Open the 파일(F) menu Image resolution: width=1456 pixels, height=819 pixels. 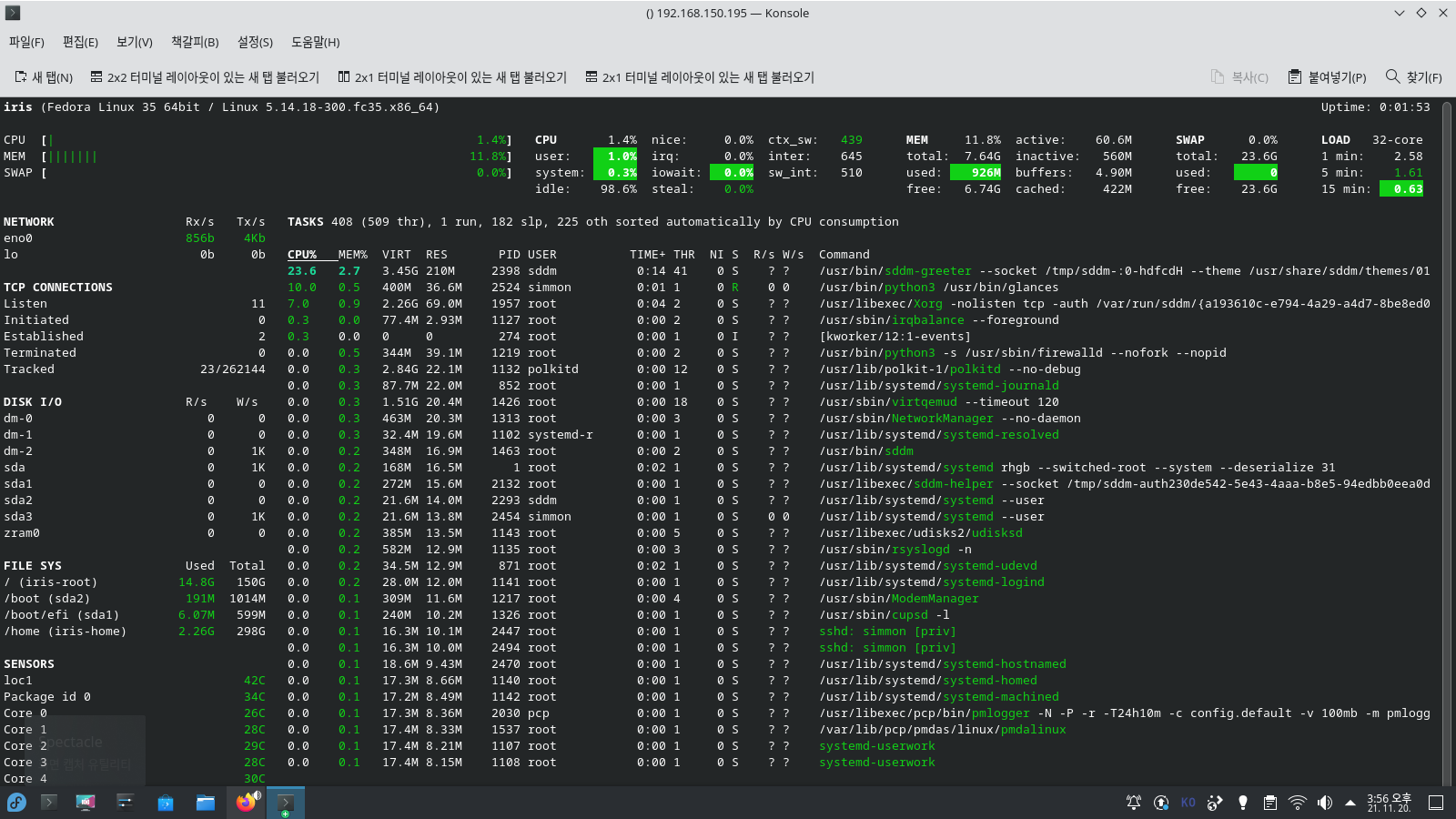pyautogui.click(x=26, y=42)
